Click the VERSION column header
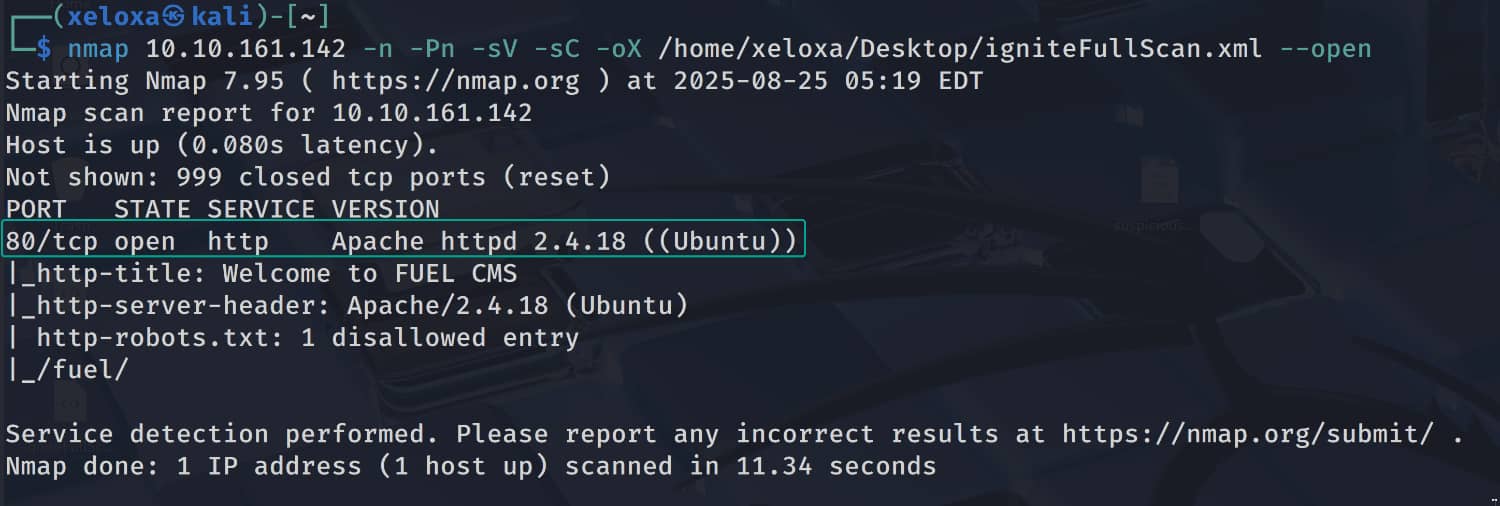The image size is (1500, 506). [x=385, y=209]
